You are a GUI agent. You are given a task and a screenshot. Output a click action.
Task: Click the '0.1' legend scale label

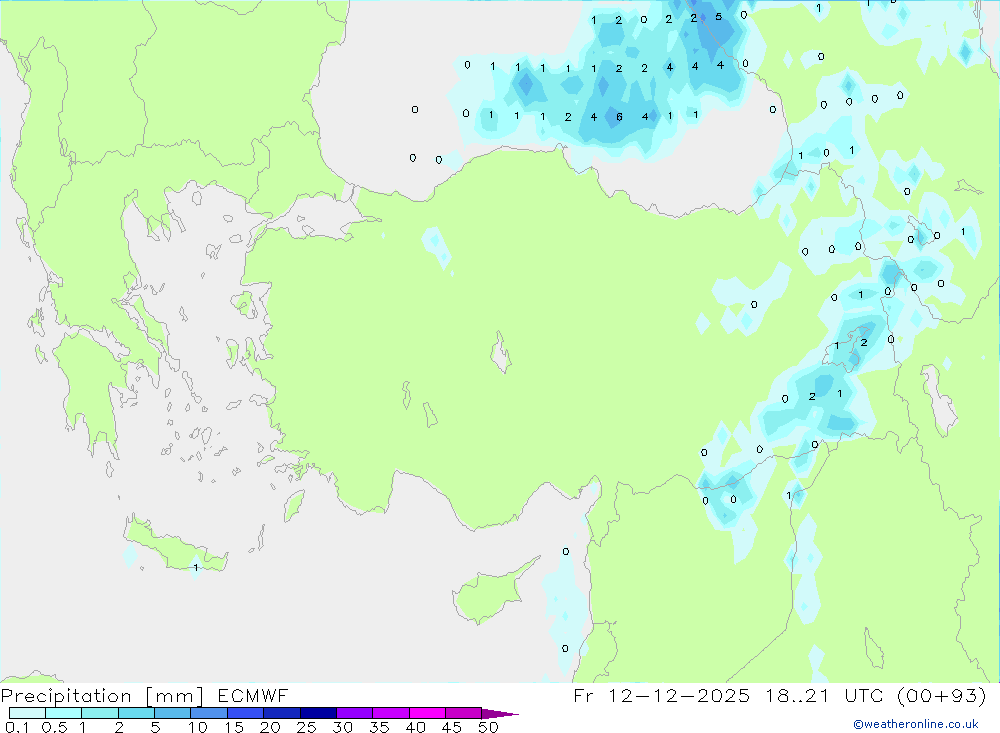[17, 727]
